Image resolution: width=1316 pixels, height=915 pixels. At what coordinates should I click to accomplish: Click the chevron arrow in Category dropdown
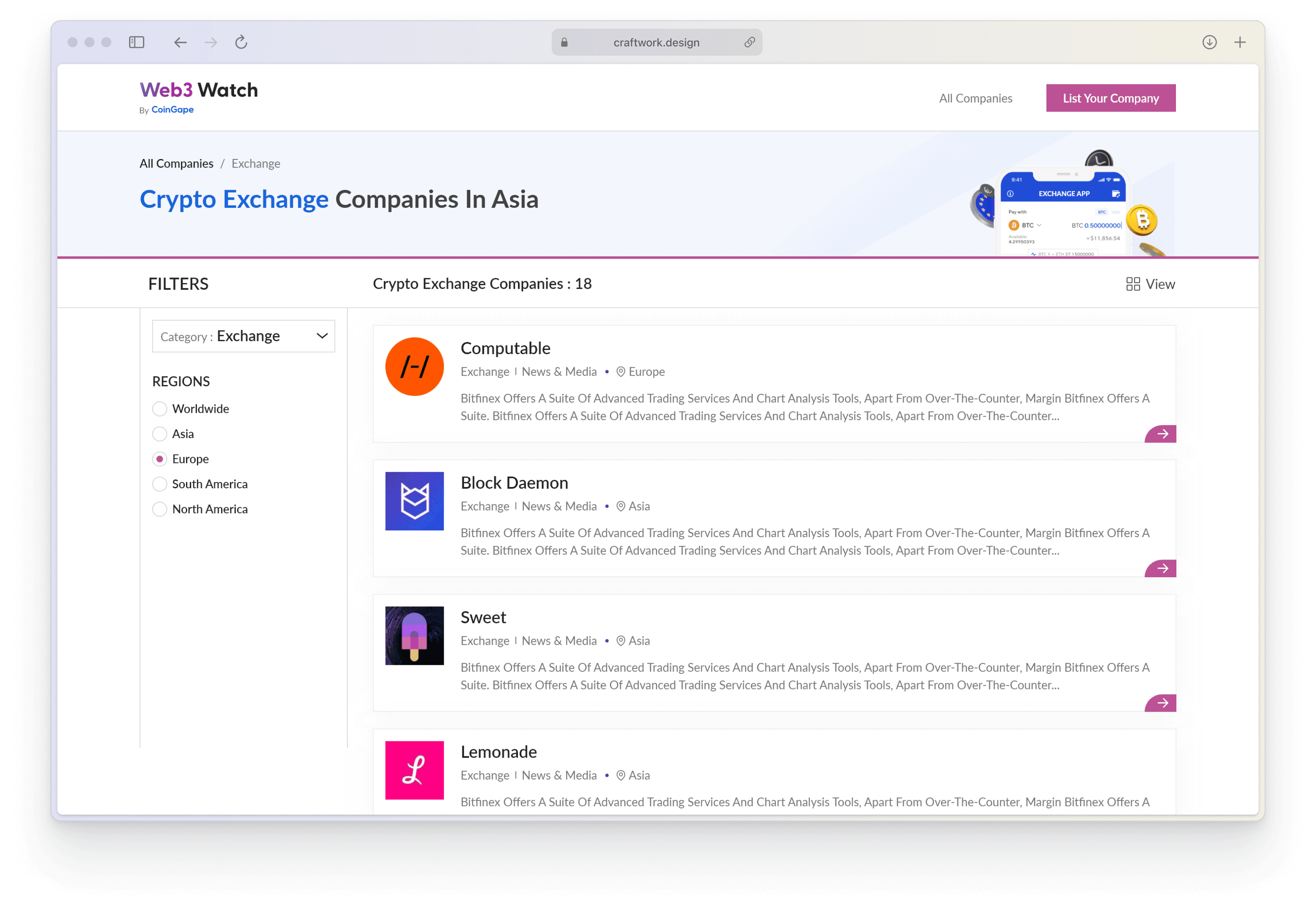(322, 336)
